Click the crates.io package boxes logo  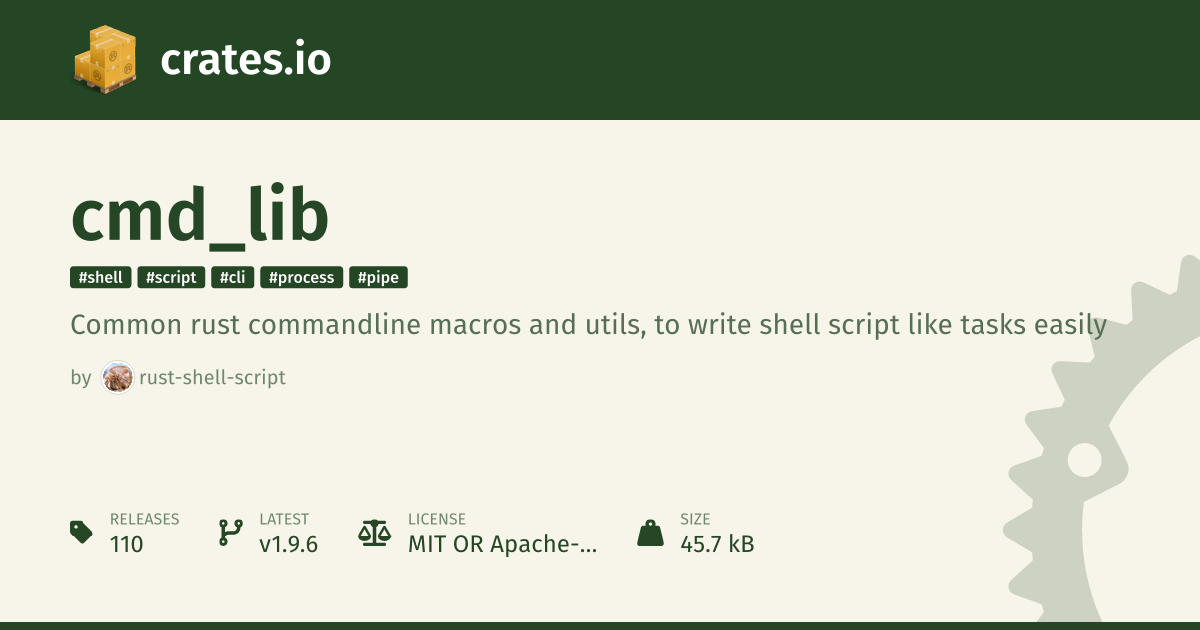click(104, 60)
